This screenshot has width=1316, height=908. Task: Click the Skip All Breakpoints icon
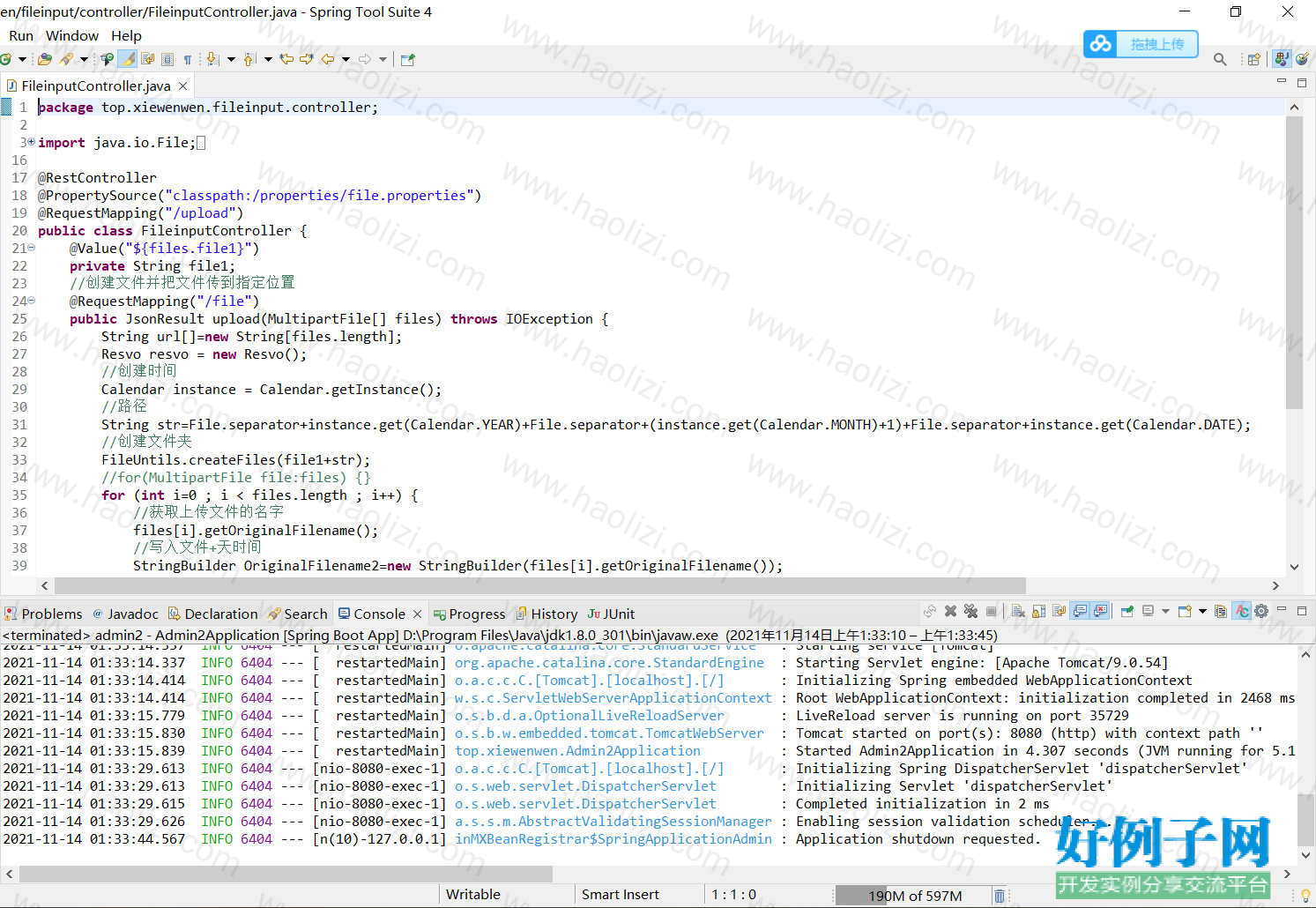[x=107, y=59]
